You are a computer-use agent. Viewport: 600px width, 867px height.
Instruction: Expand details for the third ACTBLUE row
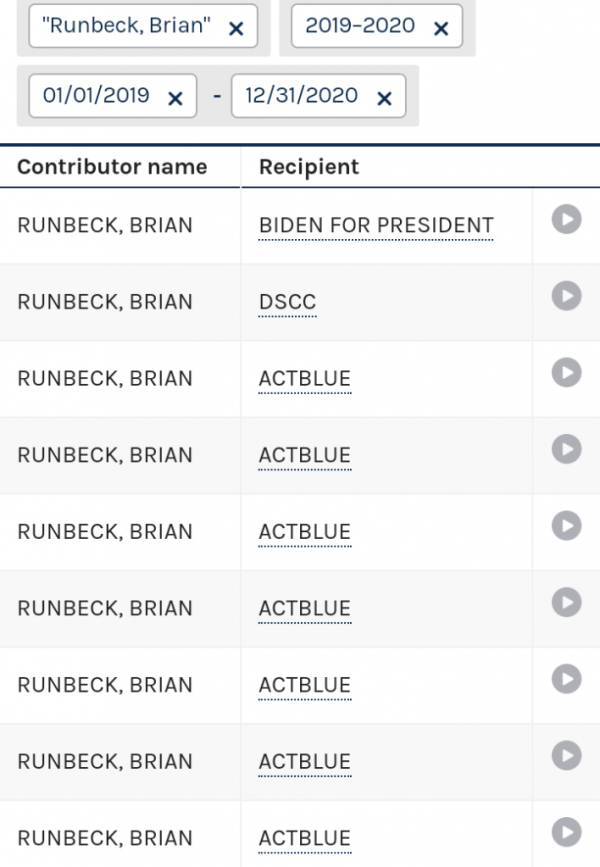[567, 526]
